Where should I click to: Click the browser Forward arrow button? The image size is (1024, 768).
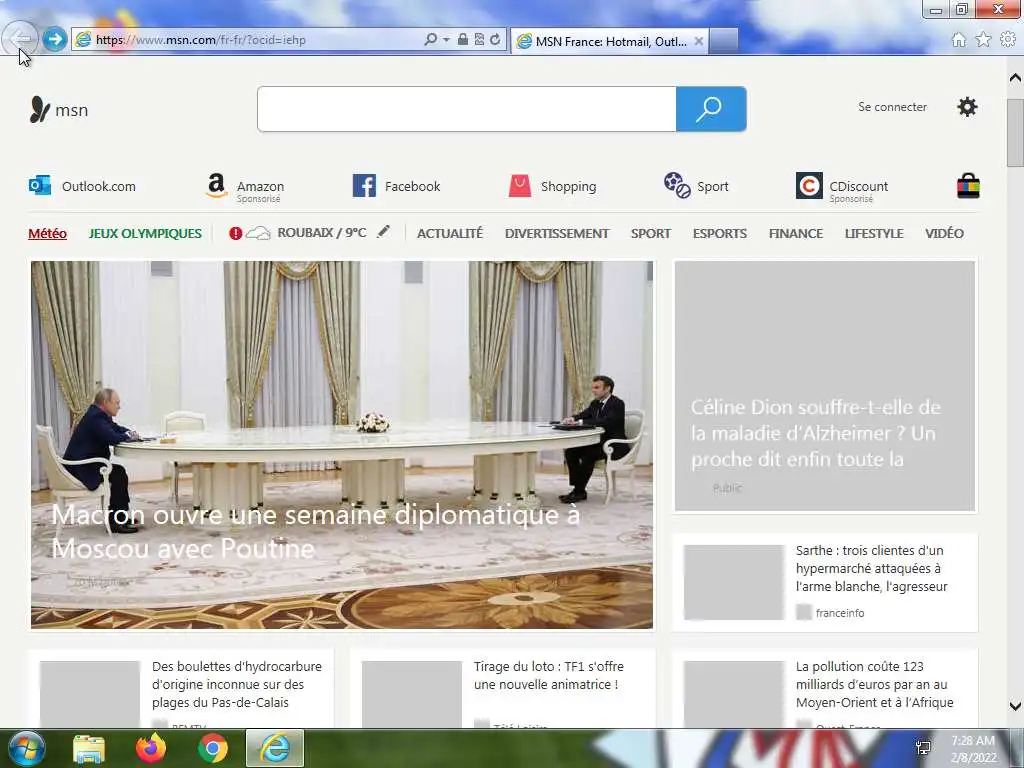click(55, 39)
